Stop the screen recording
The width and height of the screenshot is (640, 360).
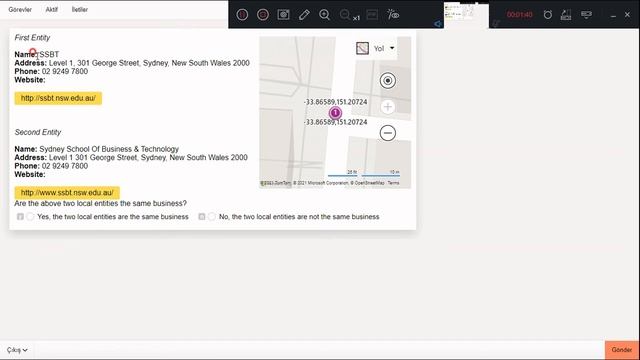coord(263,15)
